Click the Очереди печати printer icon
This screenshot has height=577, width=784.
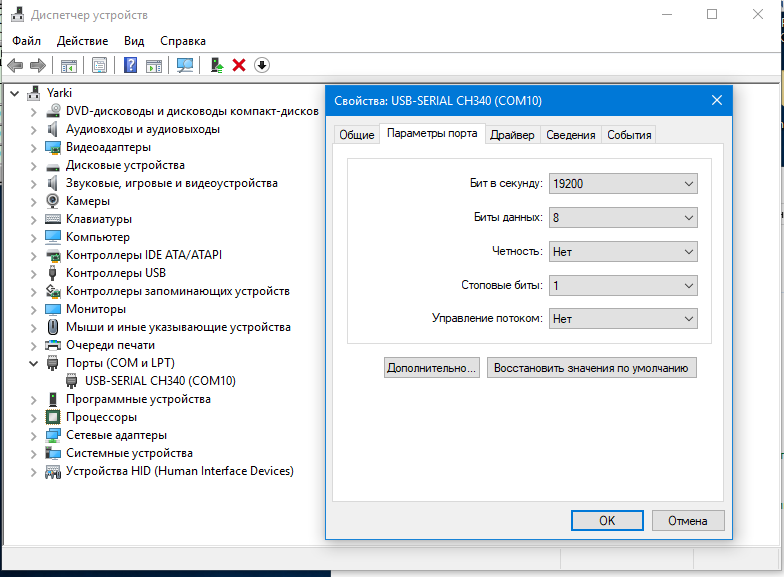point(53,345)
